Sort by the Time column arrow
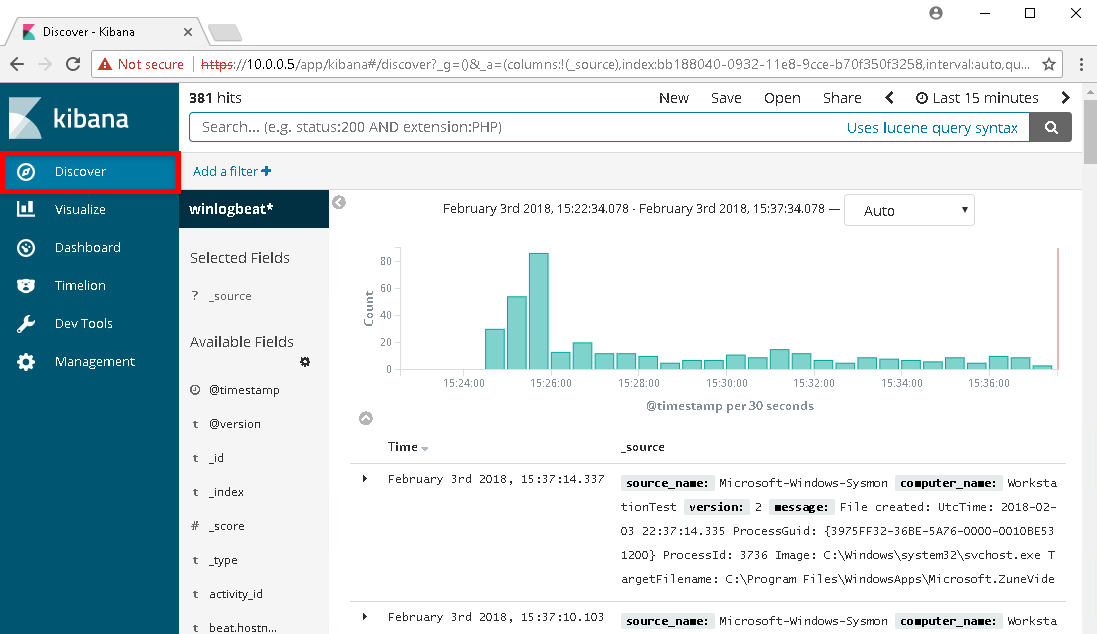The image size is (1097, 634). tap(425, 449)
